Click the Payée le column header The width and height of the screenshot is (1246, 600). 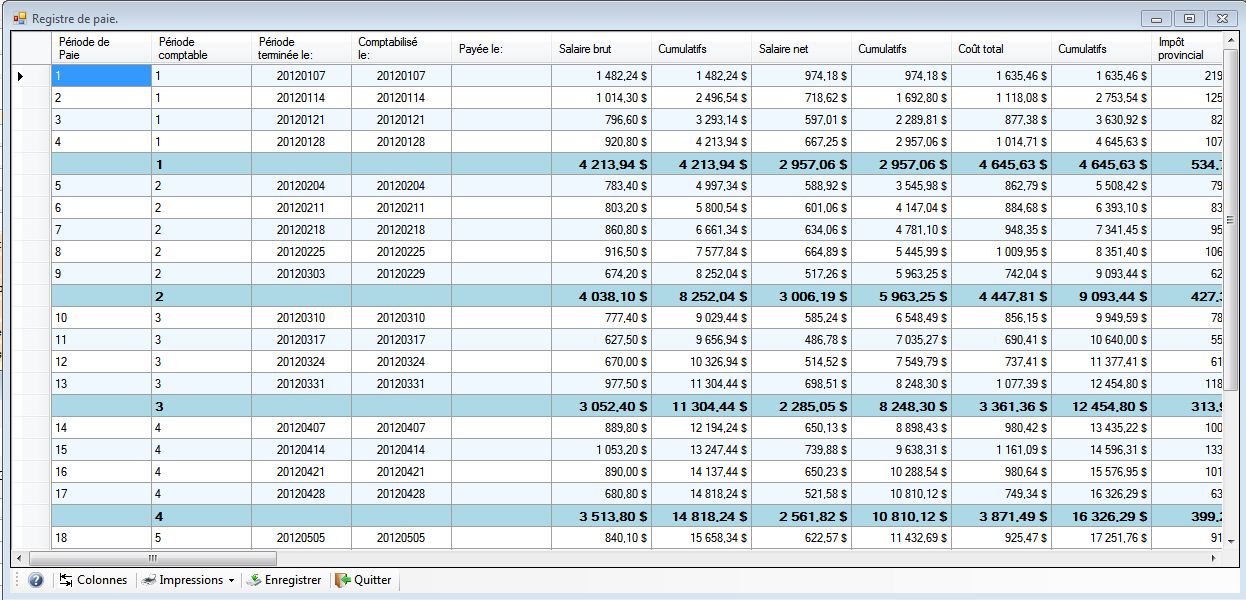point(501,48)
